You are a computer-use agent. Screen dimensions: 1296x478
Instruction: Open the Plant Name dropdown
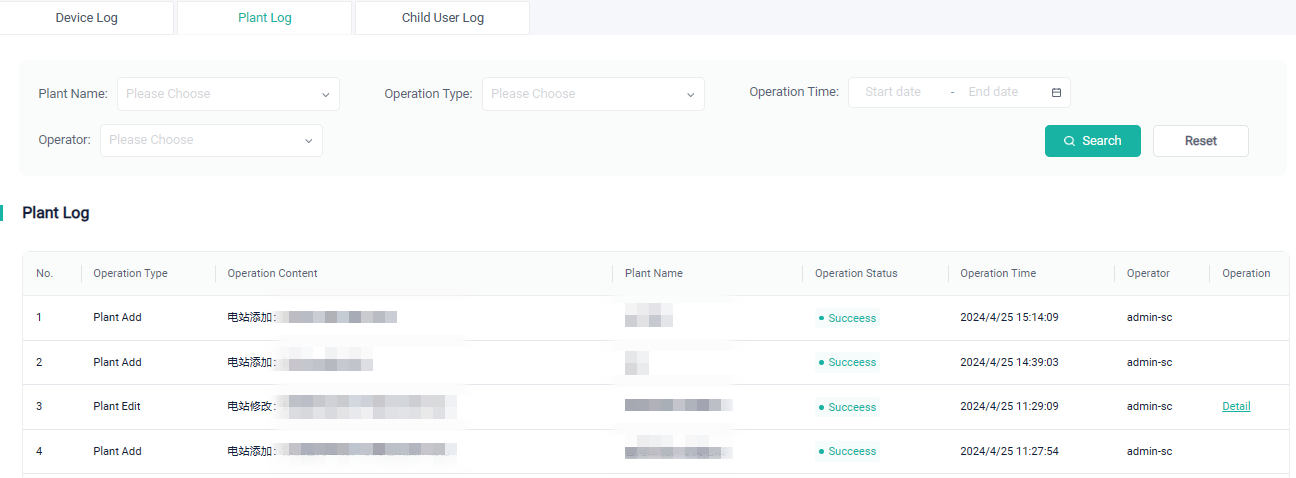[228, 94]
